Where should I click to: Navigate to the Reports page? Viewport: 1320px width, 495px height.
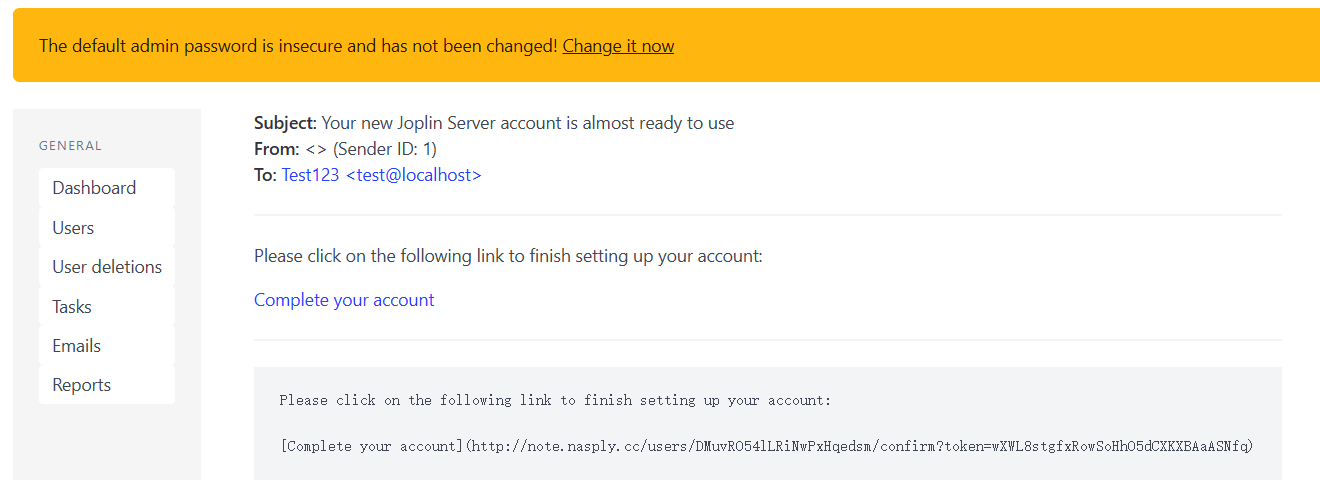82,385
